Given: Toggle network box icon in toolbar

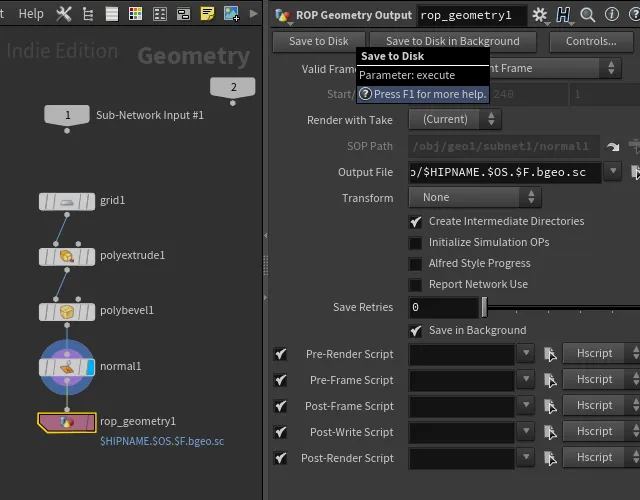Looking at the screenshot, I should 183,14.
